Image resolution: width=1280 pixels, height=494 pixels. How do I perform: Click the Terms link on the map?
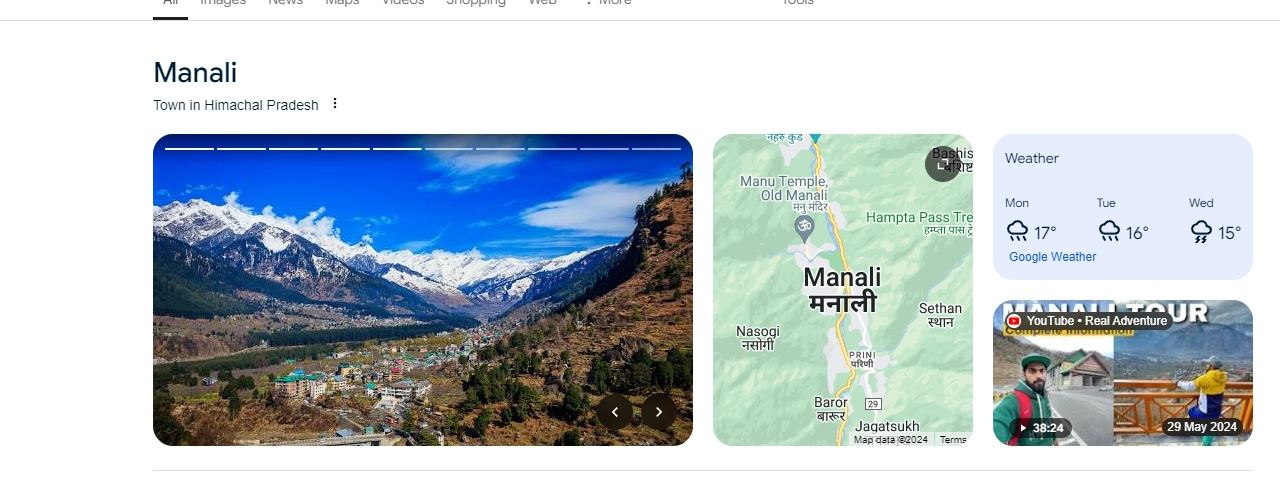tap(953, 440)
